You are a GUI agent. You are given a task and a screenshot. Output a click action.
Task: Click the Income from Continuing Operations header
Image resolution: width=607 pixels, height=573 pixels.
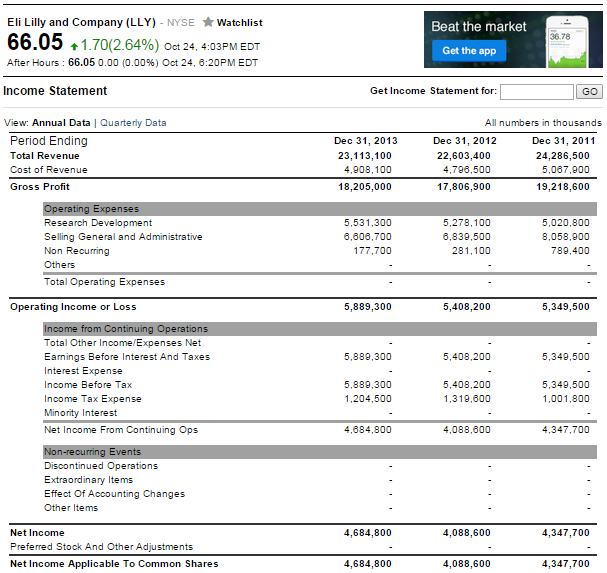(x=319, y=329)
